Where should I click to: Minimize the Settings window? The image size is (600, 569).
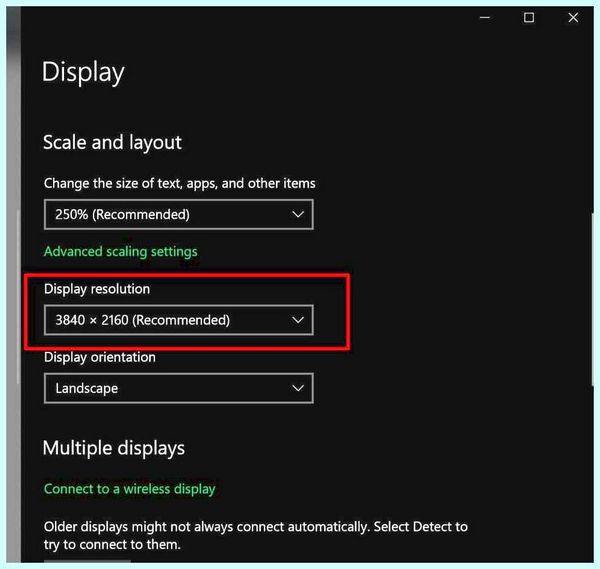click(x=485, y=18)
